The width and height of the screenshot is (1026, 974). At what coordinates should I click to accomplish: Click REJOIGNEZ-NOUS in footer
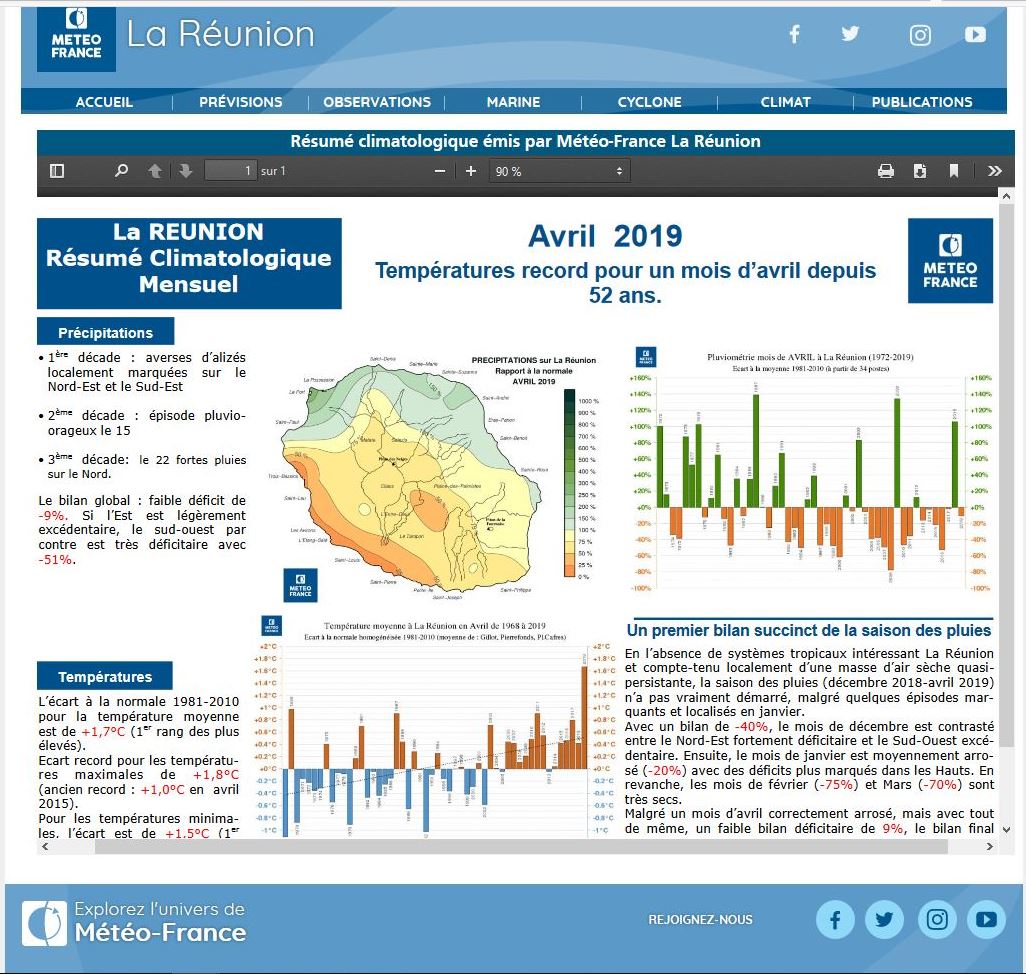click(700, 920)
